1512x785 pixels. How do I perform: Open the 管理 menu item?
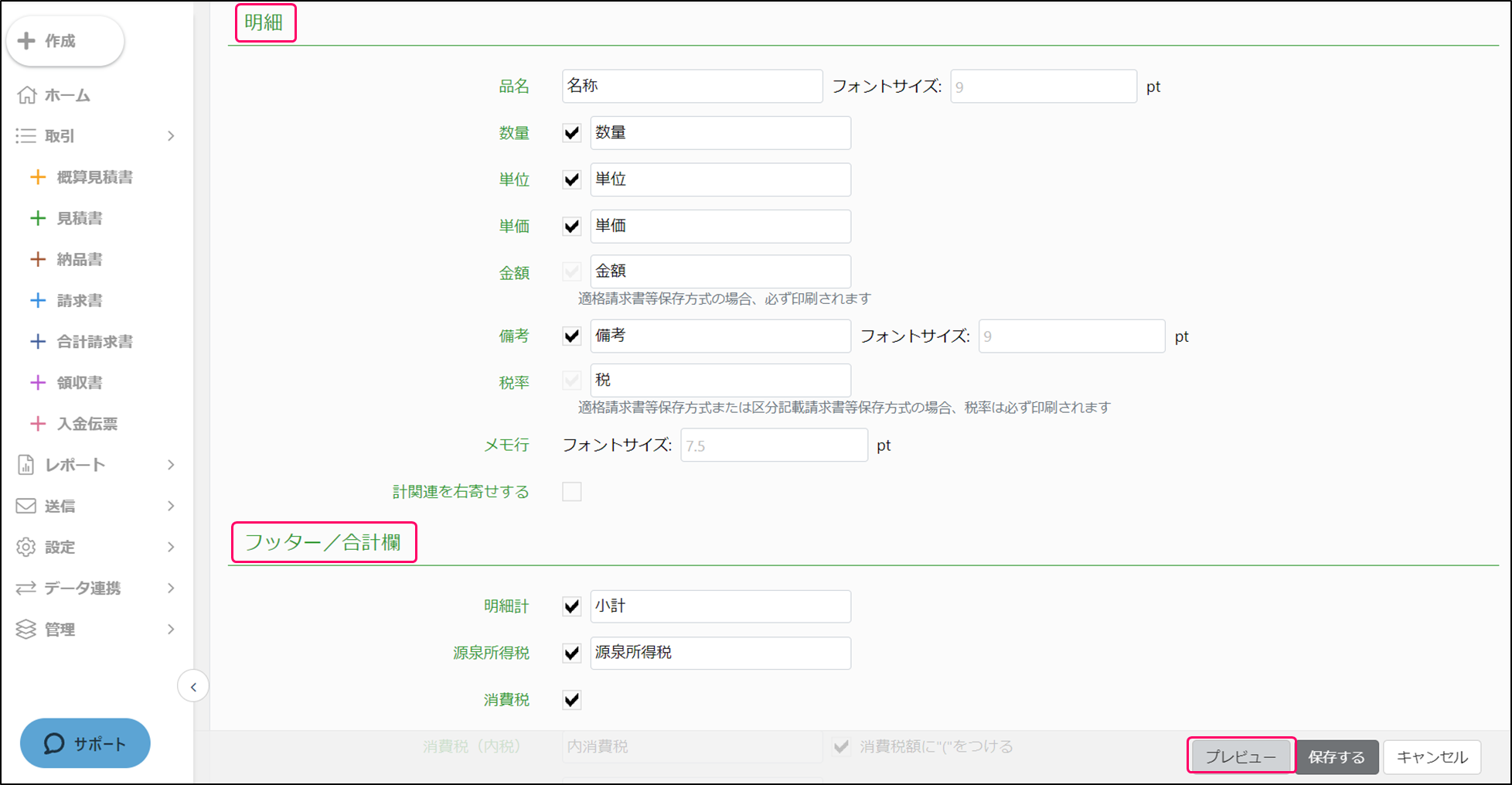click(x=60, y=630)
